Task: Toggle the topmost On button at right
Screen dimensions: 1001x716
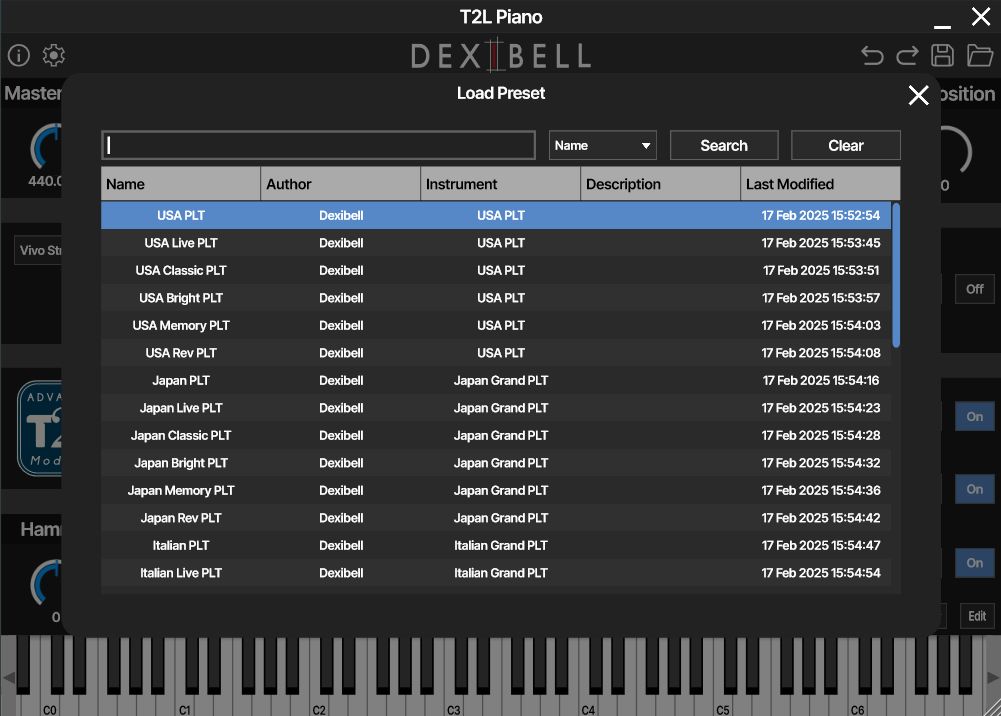Action: 974,417
